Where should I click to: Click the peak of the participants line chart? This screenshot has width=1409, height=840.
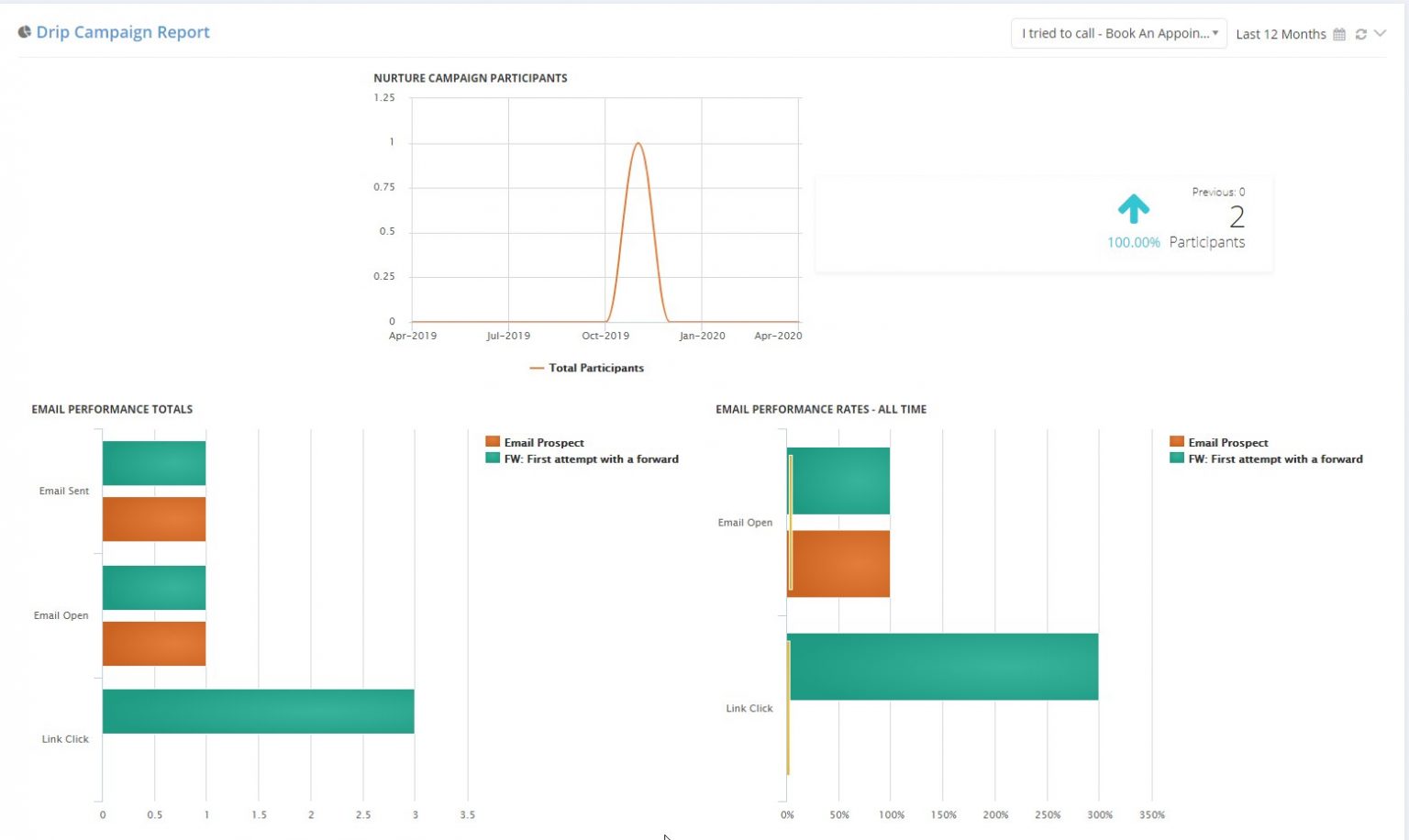coord(639,144)
